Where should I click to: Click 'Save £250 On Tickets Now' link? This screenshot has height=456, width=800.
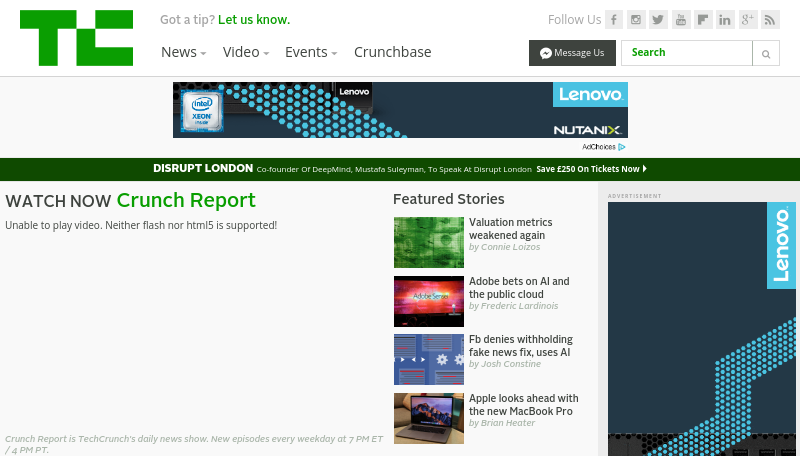point(591,169)
